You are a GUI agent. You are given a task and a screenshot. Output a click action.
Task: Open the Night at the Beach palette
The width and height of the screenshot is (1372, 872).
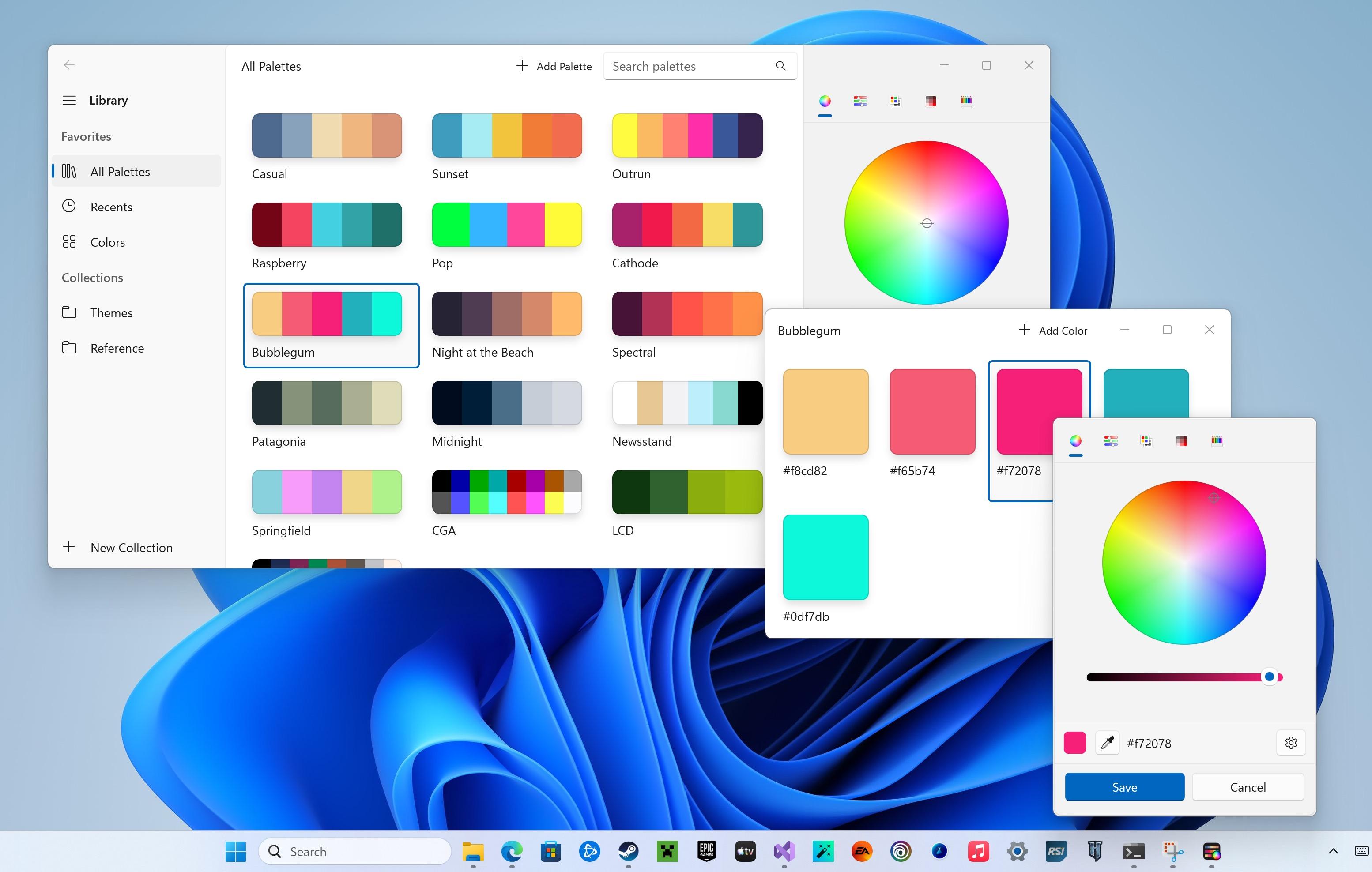click(506, 314)
